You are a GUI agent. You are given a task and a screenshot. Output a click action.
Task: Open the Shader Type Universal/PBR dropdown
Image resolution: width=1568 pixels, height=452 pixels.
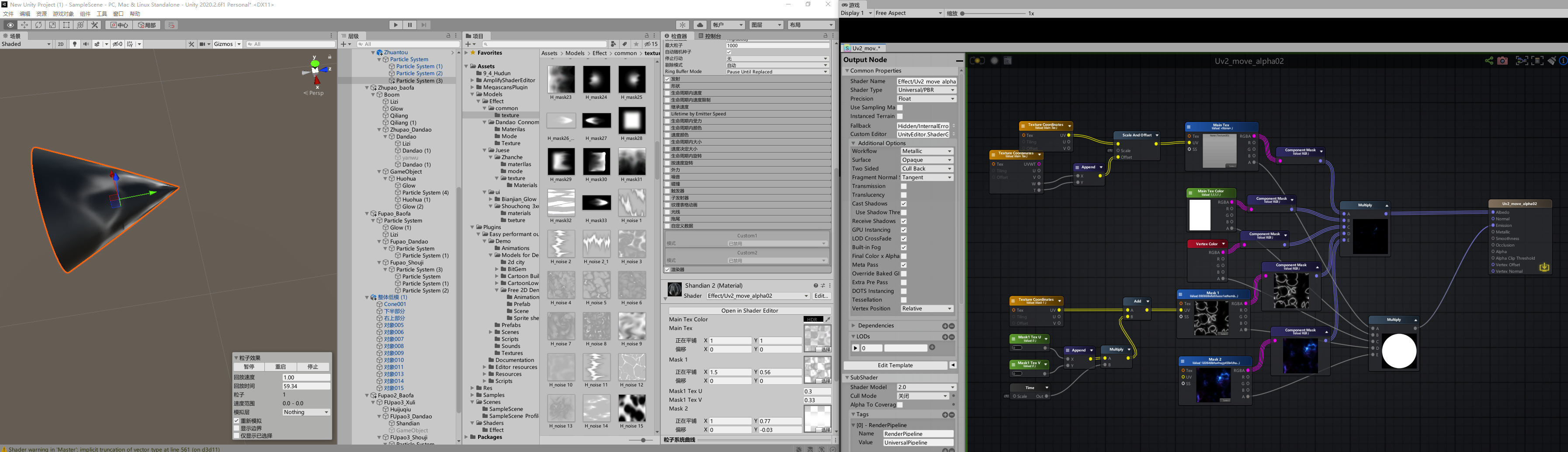coord(926,90)
